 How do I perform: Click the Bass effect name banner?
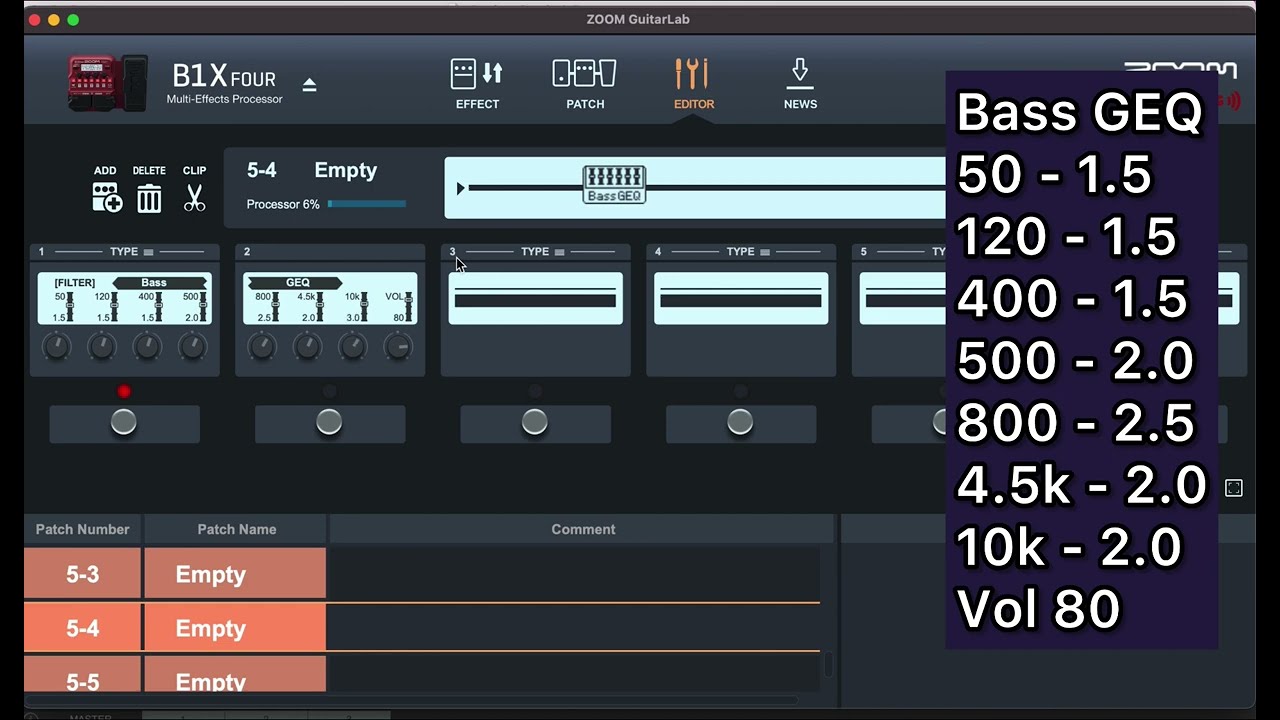click(x=160, y=283)
